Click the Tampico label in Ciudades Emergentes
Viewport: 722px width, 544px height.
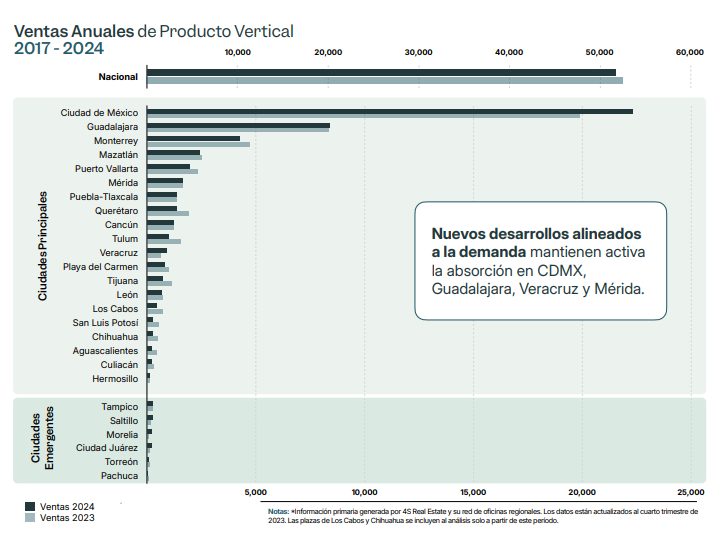click(119, 407)
